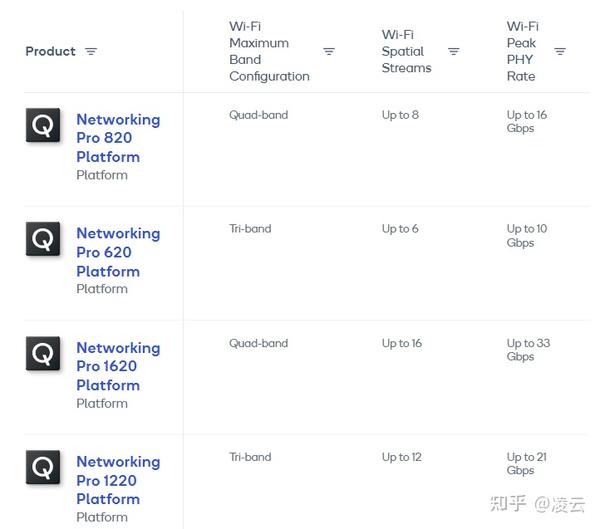Select the Quad-band cell for Pro 820
The width and height of the screenshot is (600, 529).
point(258,115)
